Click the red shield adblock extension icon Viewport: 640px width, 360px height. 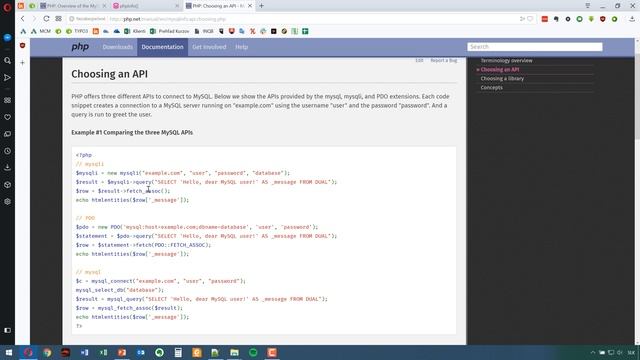[603, 19]
